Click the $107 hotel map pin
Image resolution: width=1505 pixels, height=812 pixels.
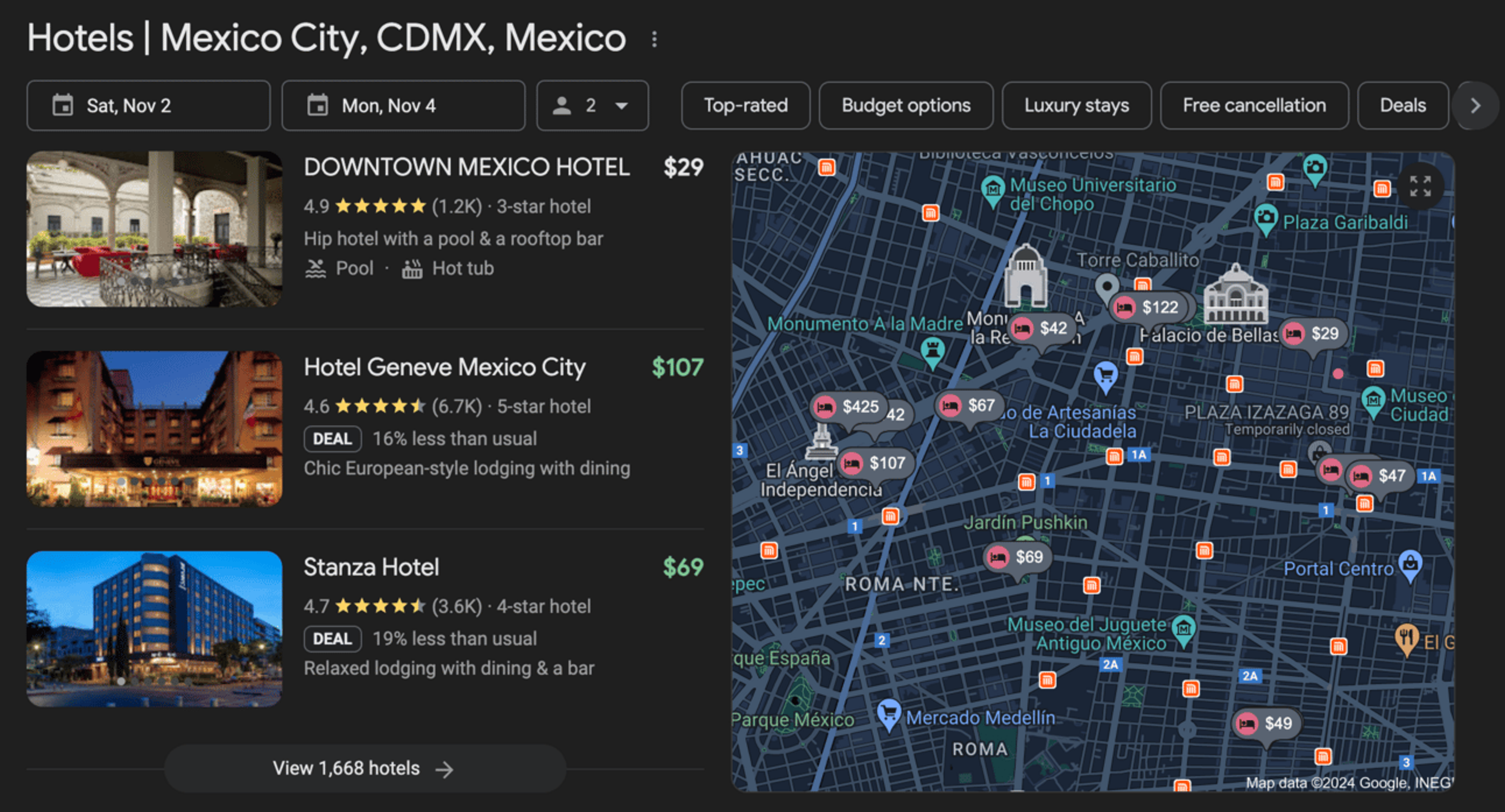pos(876,463)
